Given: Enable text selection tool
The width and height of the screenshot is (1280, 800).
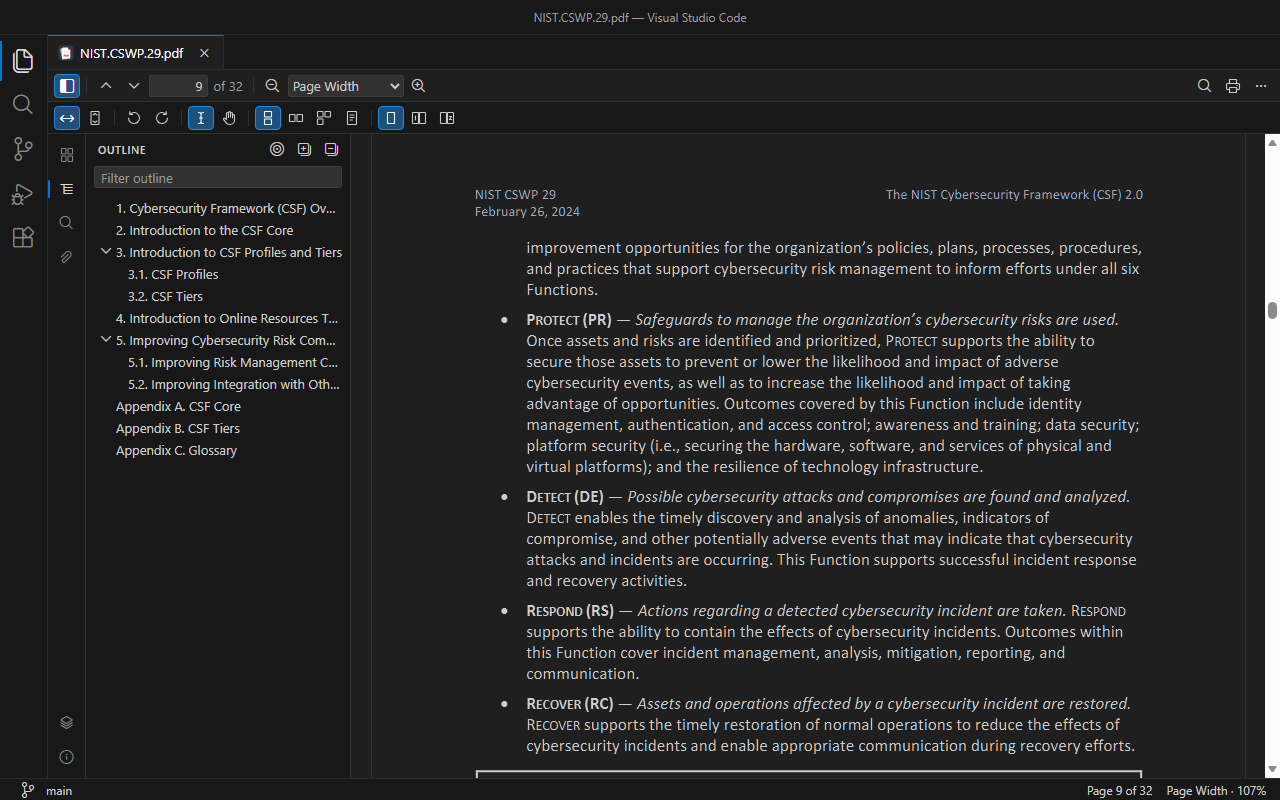Looking at the screenshot, I should (x=201, y=118).
